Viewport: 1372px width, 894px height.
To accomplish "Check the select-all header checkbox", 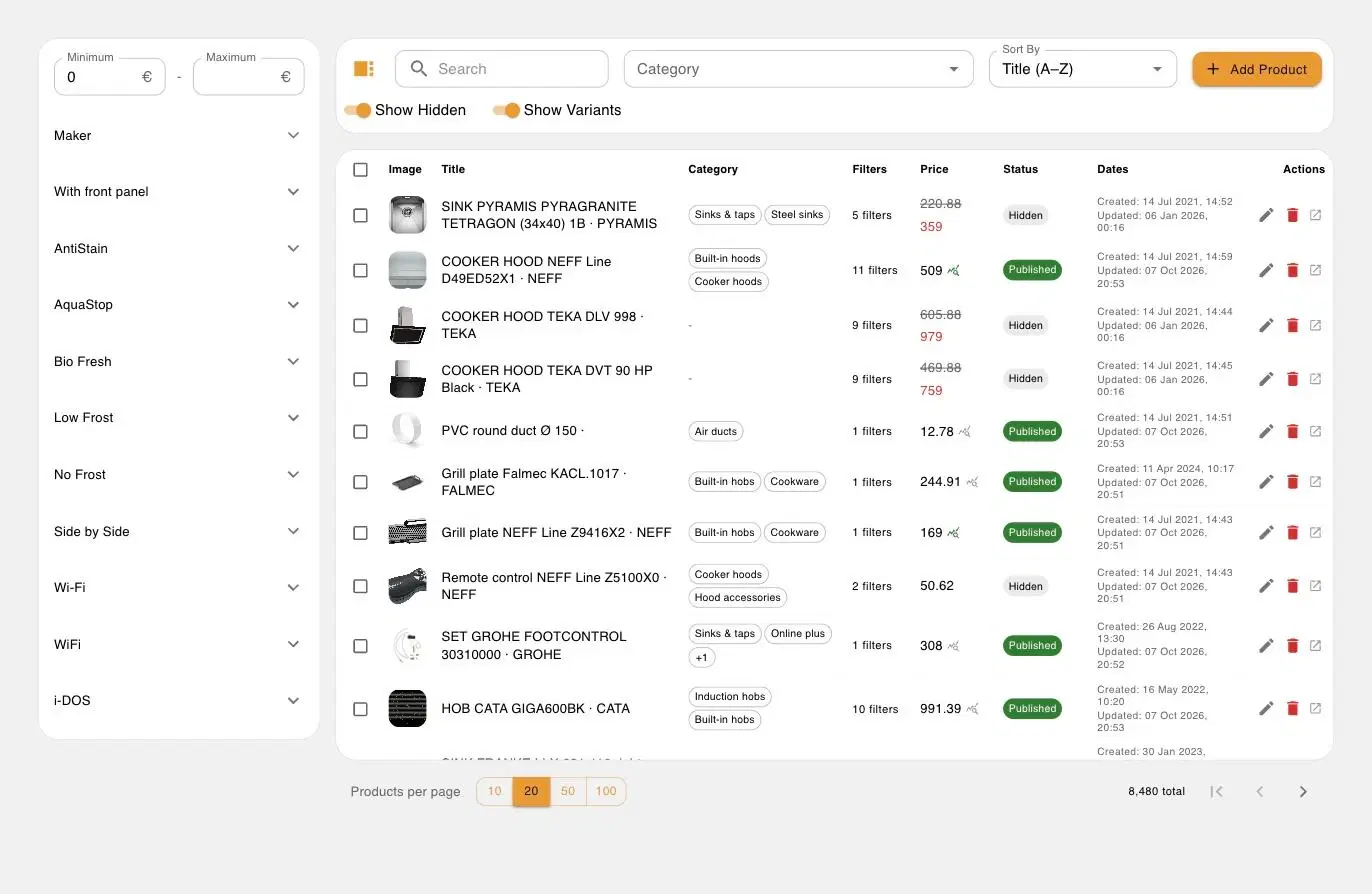I will click(360, 169).
